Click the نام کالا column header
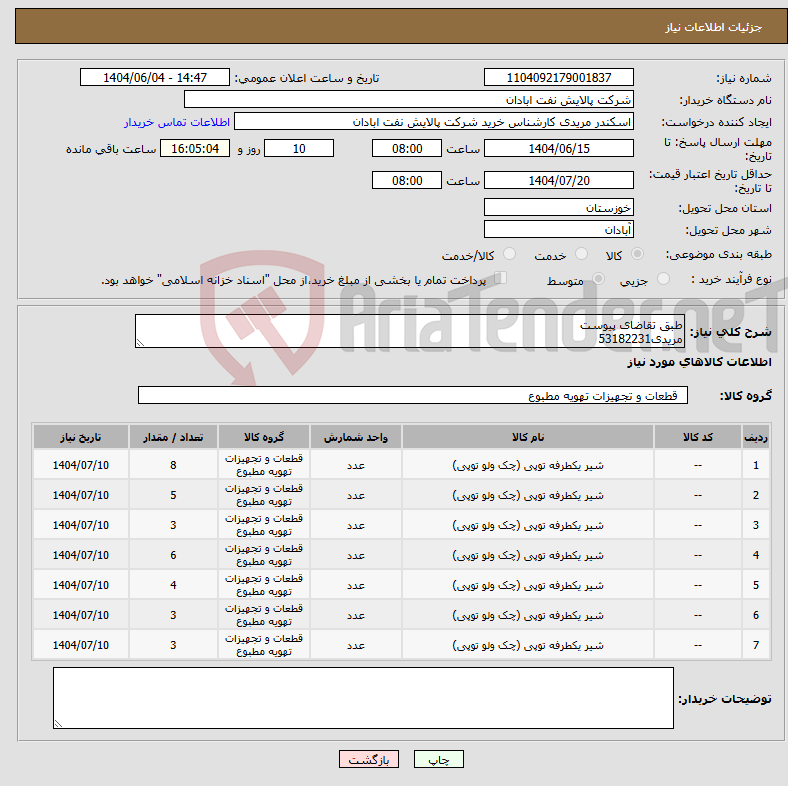 pyautogui.click(x=528, y=437)
